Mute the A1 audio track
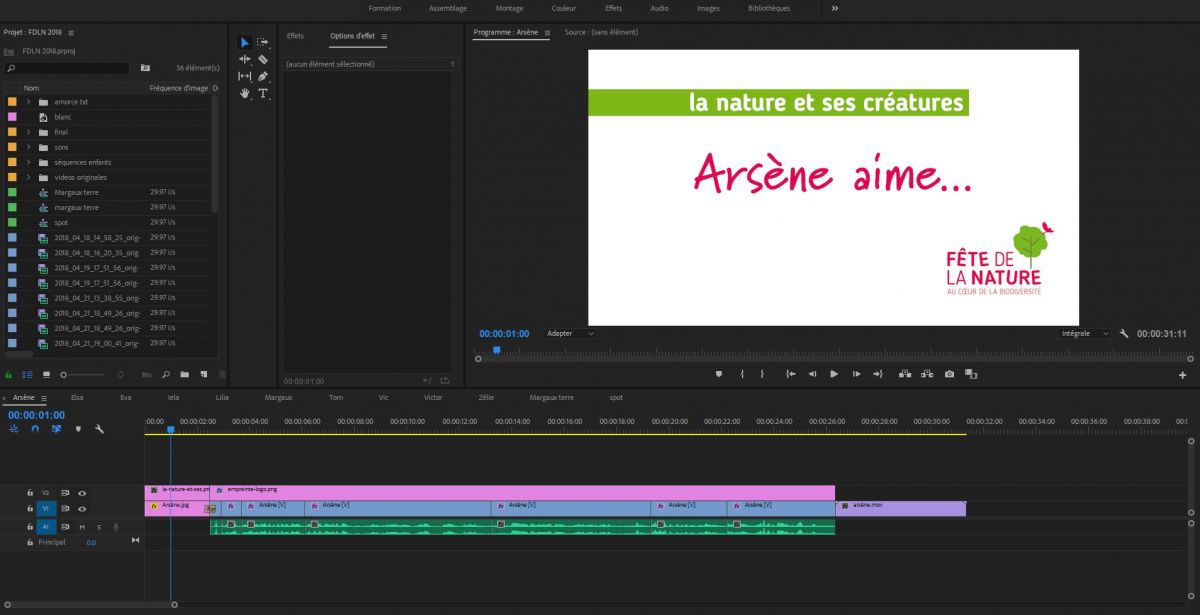 tap(83, 526)
